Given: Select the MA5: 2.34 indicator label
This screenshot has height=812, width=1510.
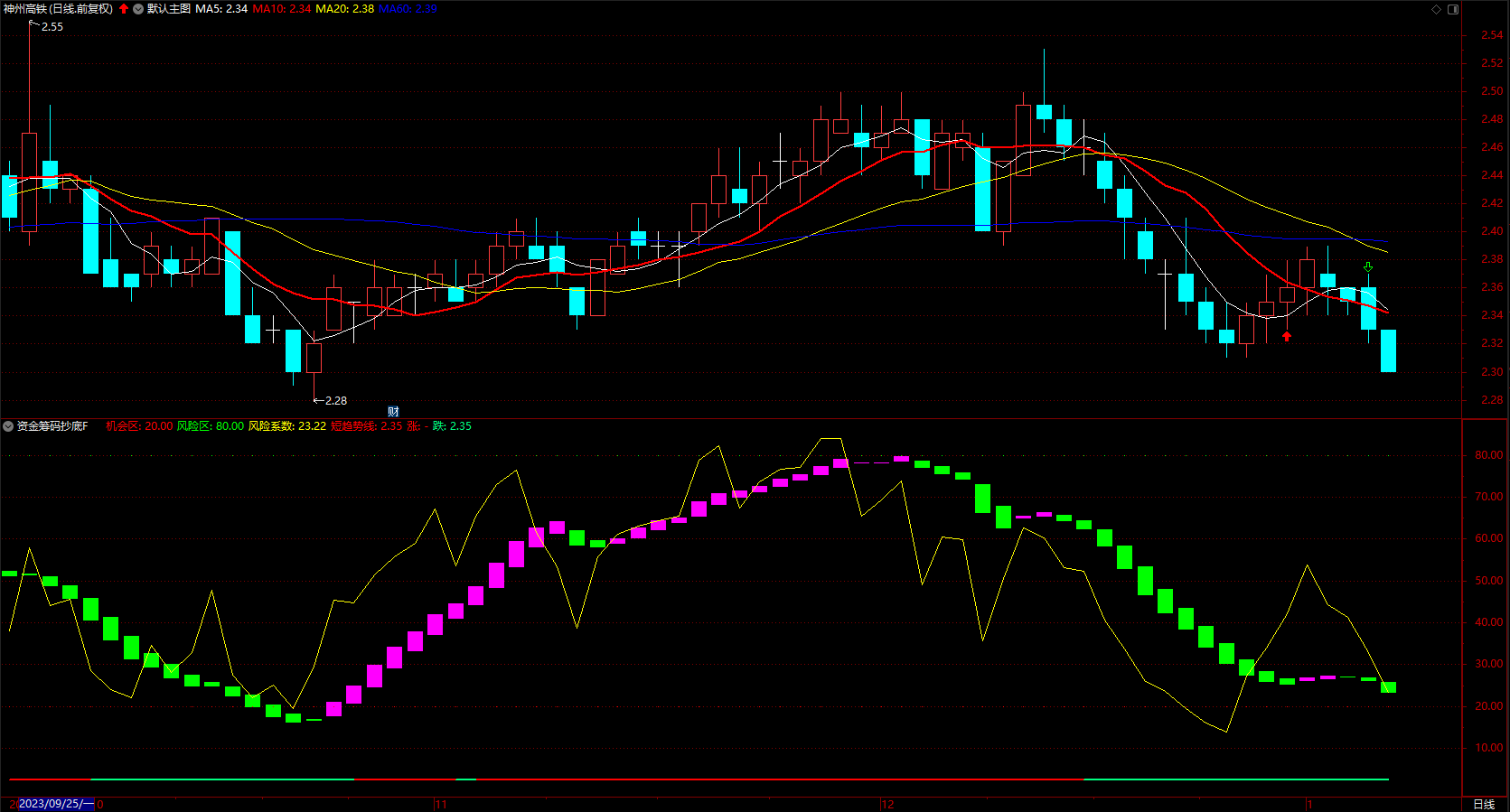Looking at the screenshot, I should (x=221, y=9).
